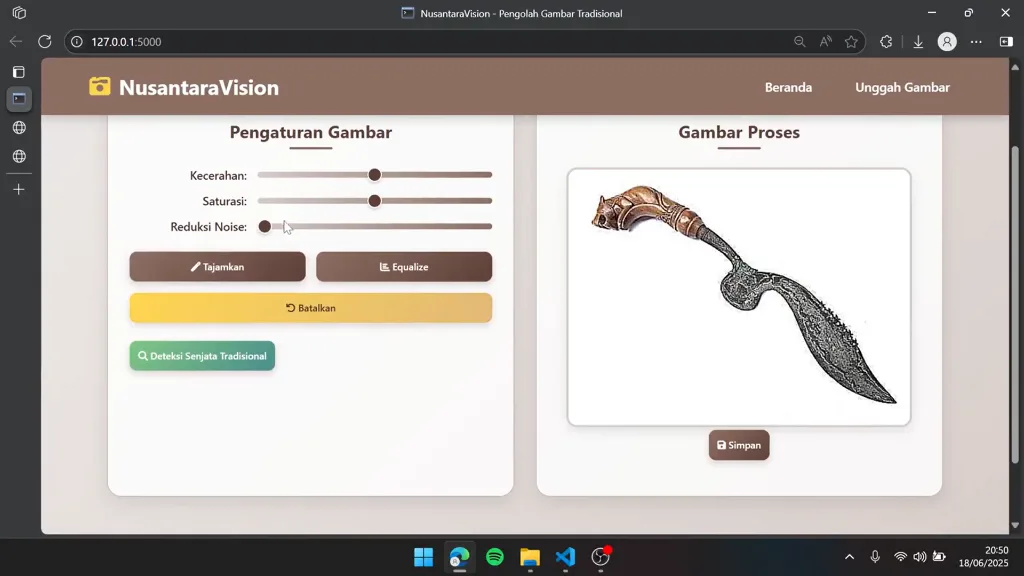Open browser Settings and more menu
1024x576 pixels.
(976, 42)
